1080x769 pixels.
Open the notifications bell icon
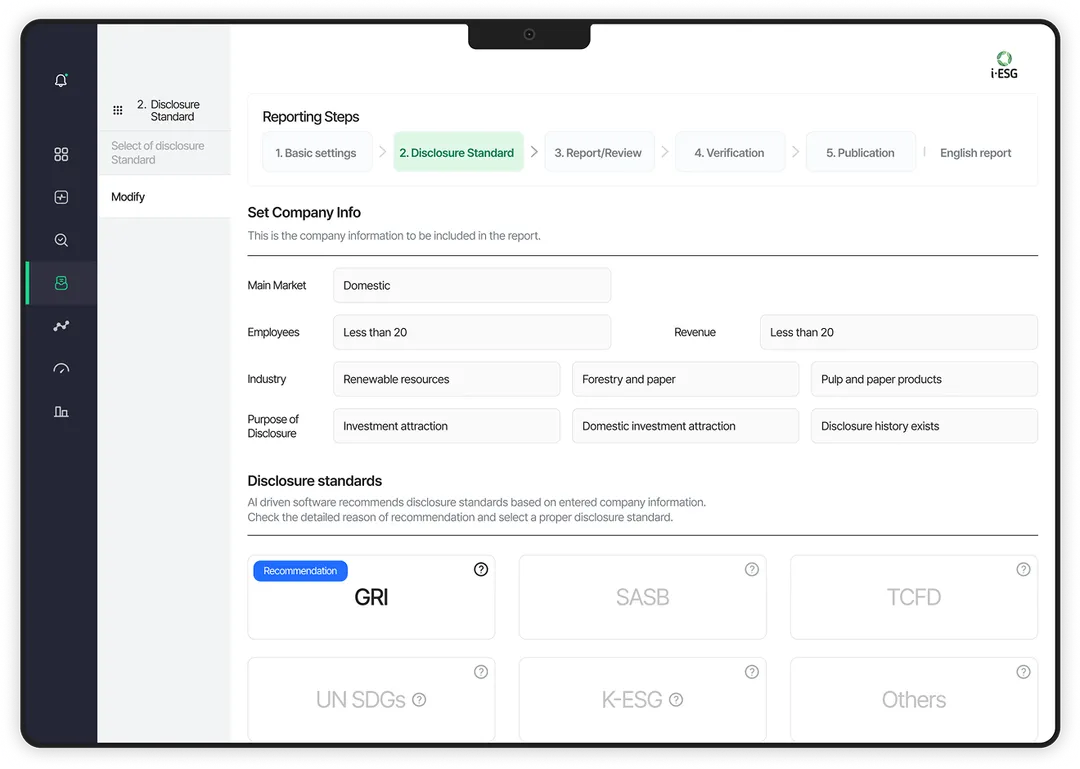[x=61, y=80]
